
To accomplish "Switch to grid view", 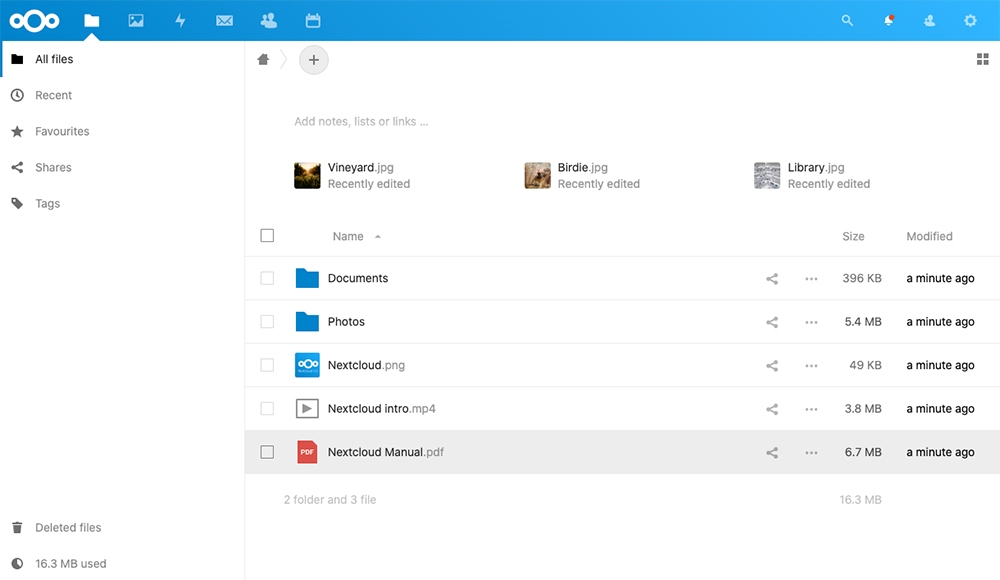I will coord(982,59).
